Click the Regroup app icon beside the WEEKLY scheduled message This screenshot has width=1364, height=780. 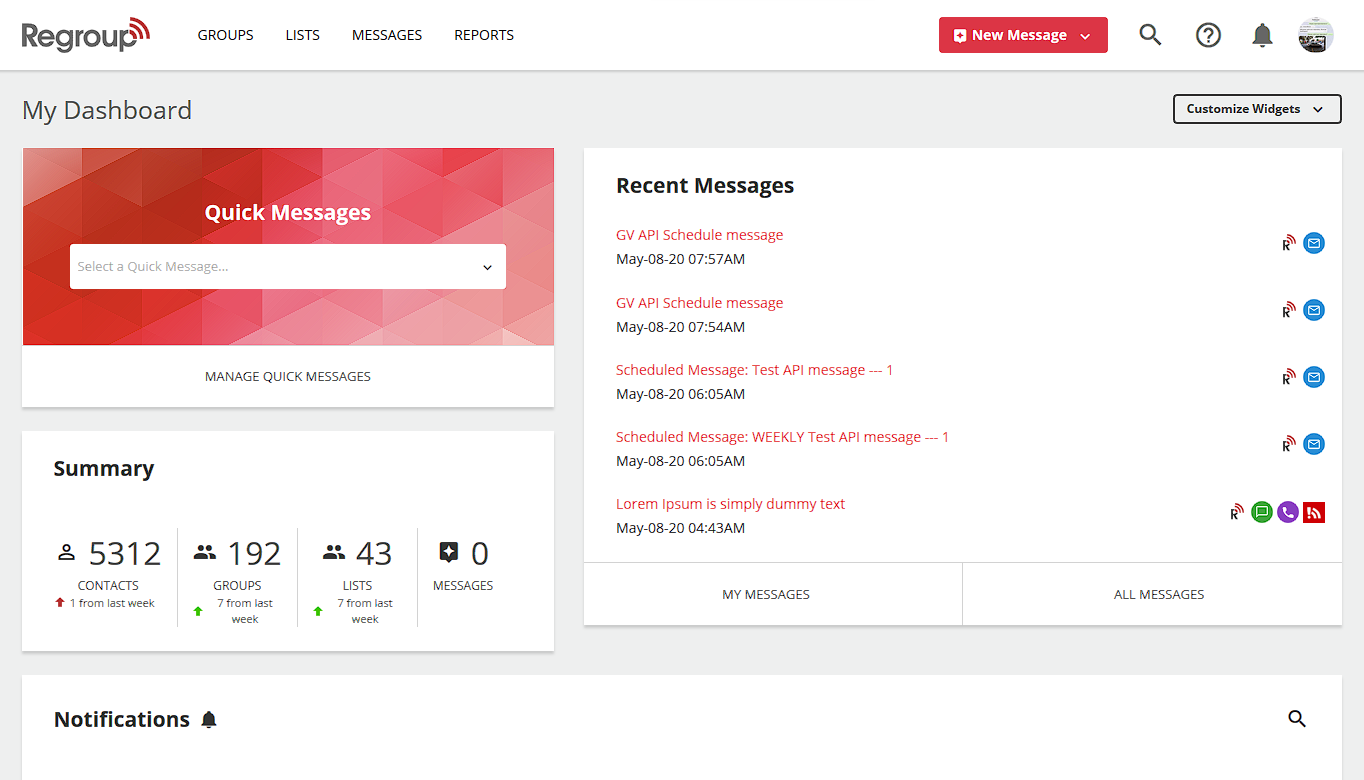click(1288, 443)
